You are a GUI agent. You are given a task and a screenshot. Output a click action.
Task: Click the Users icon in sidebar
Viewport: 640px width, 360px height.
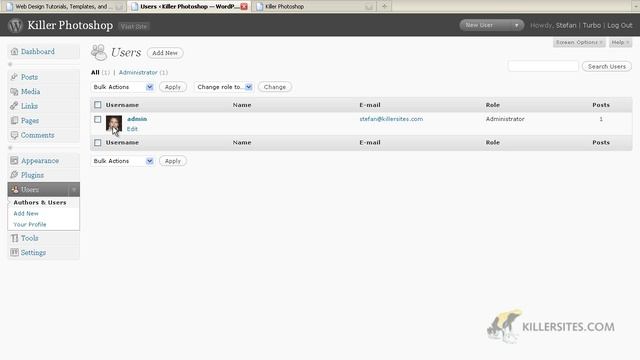[15, 189]
